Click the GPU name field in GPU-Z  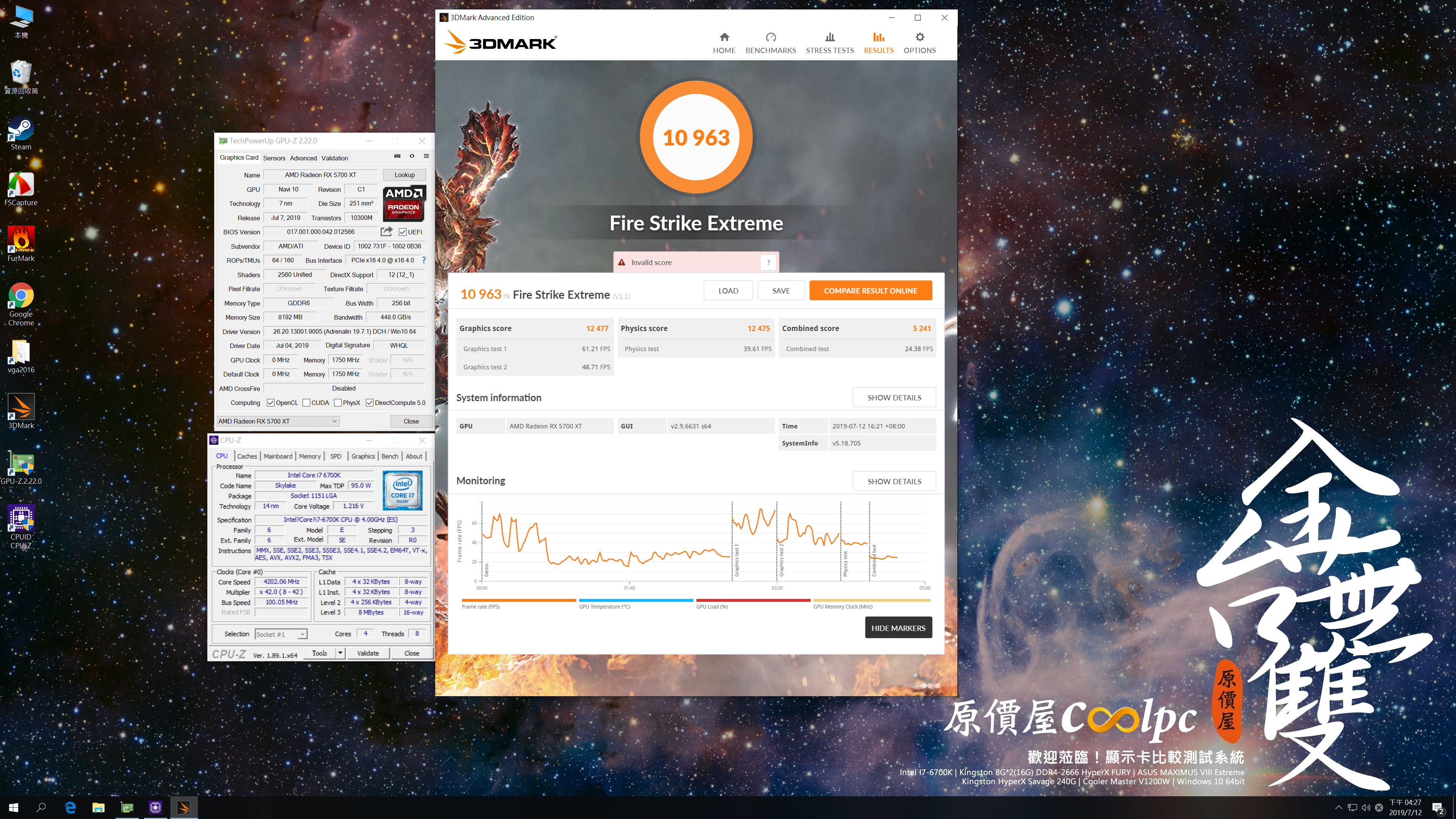click(x=320, y=175)
